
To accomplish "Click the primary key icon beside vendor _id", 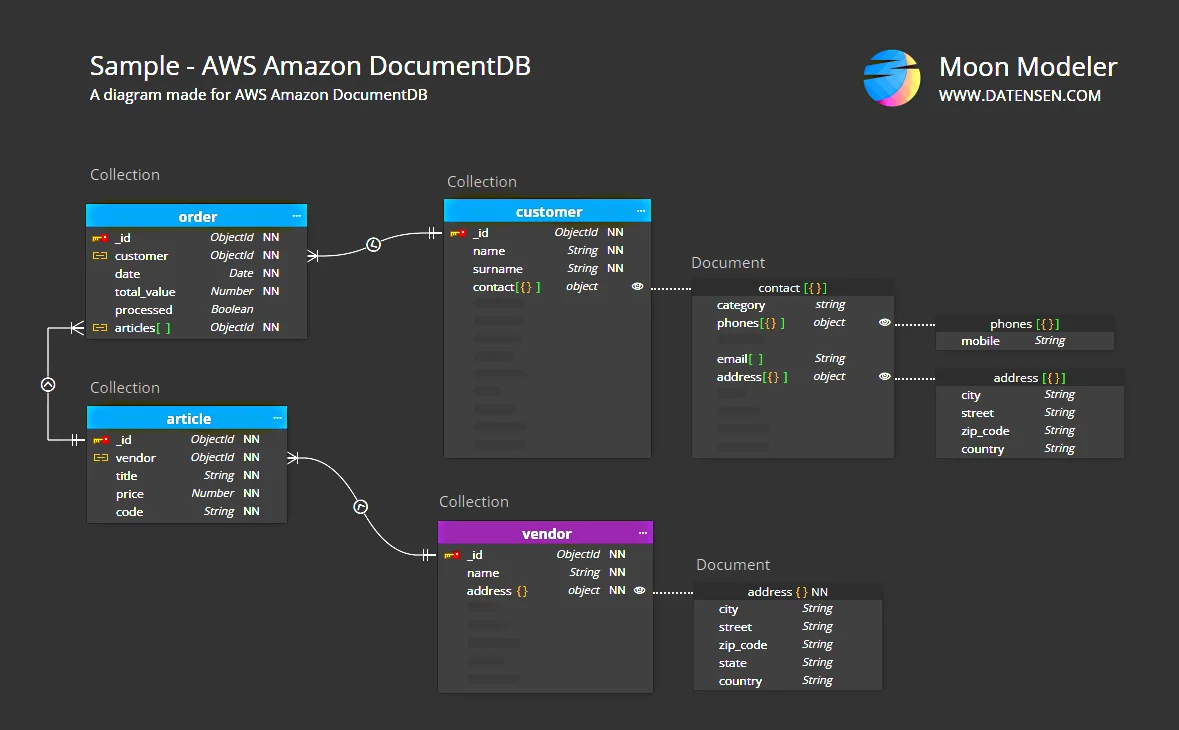I will [x=452, y=556].
